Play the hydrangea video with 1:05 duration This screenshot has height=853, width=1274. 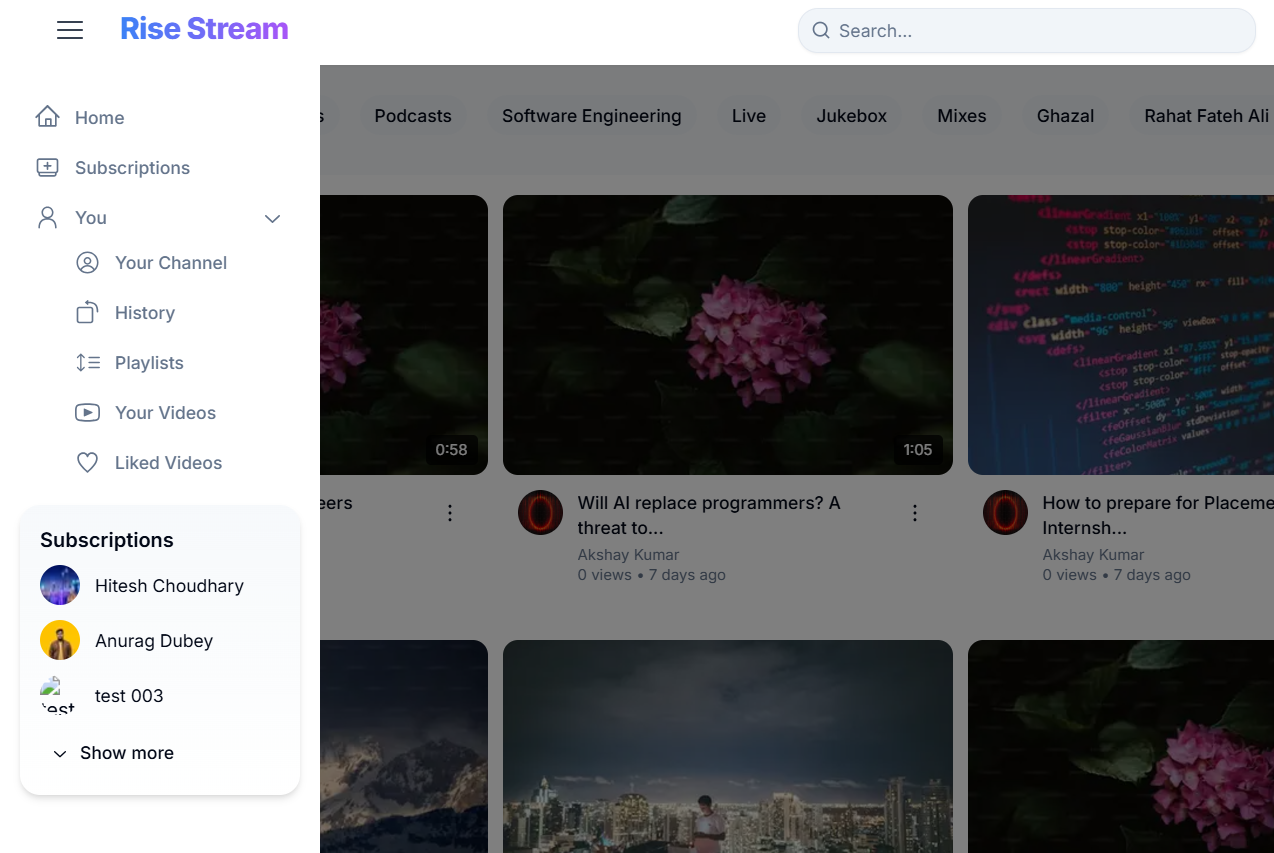728,334
